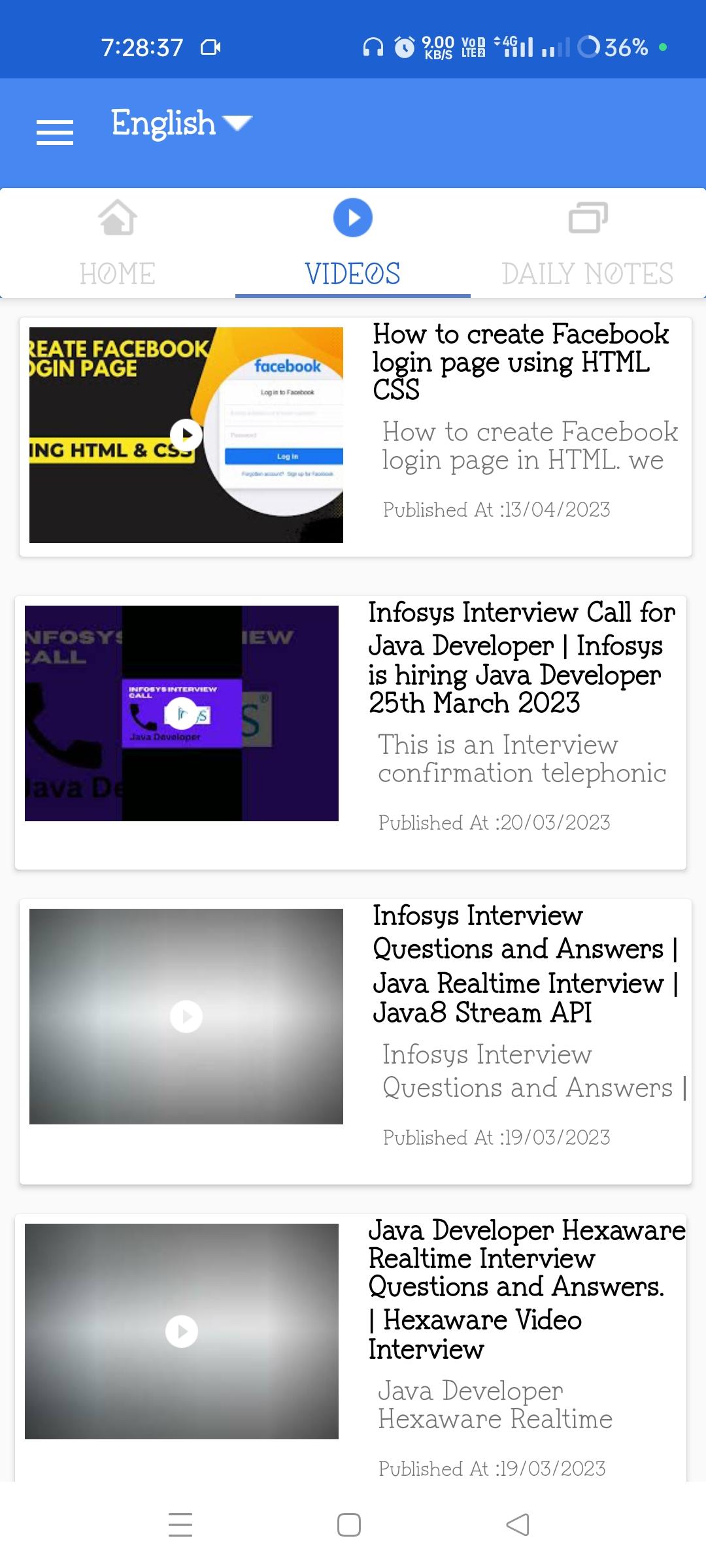This screenshot has width=706, height=1568.
Task: Tap the Videos play circle icon
Action: [x=353, y=218]
